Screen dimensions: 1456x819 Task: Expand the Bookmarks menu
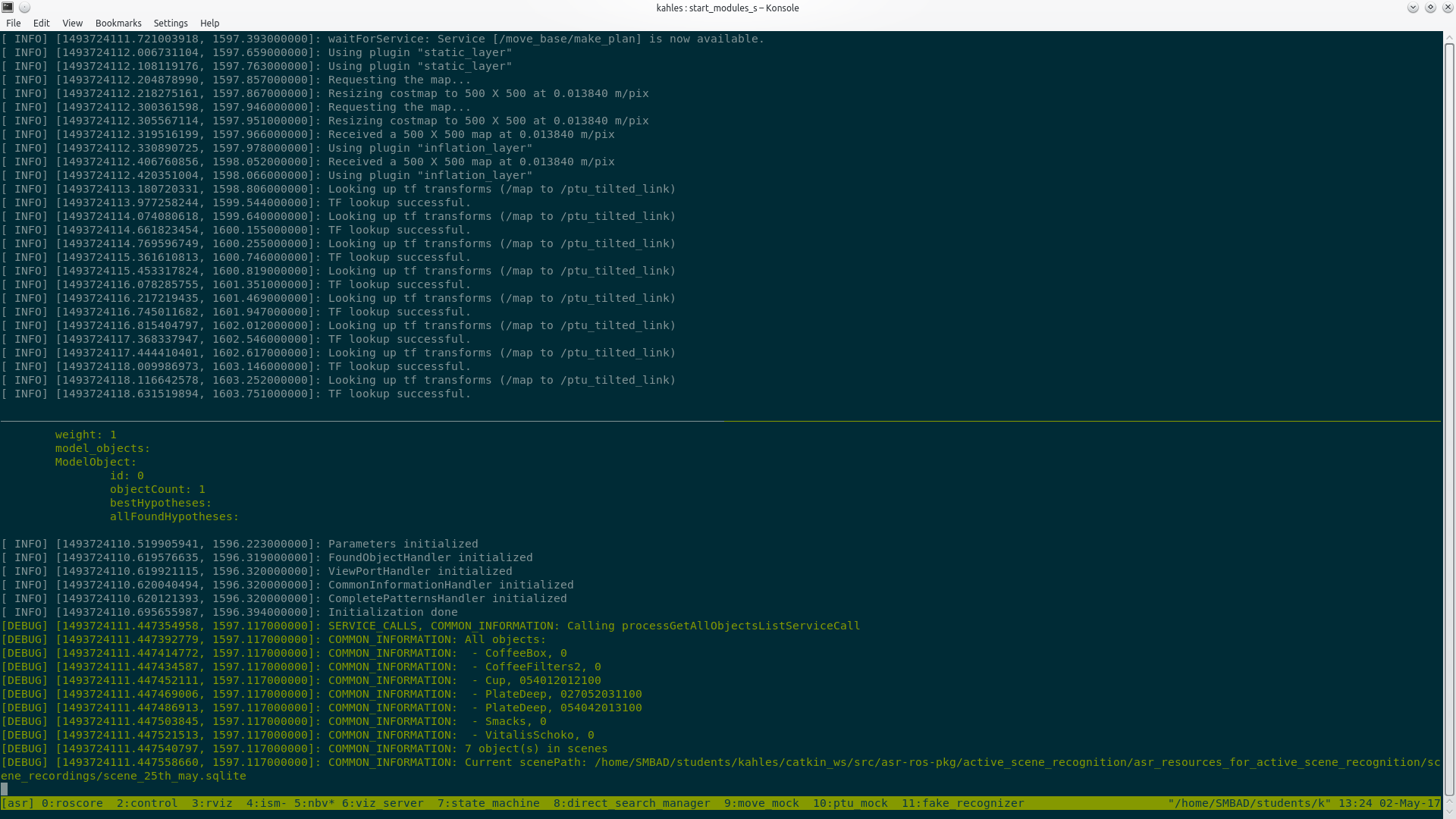coord(118,24)
